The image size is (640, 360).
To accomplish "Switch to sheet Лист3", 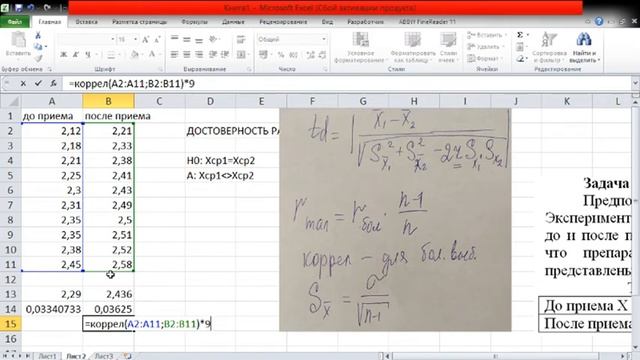I will 104,356.
